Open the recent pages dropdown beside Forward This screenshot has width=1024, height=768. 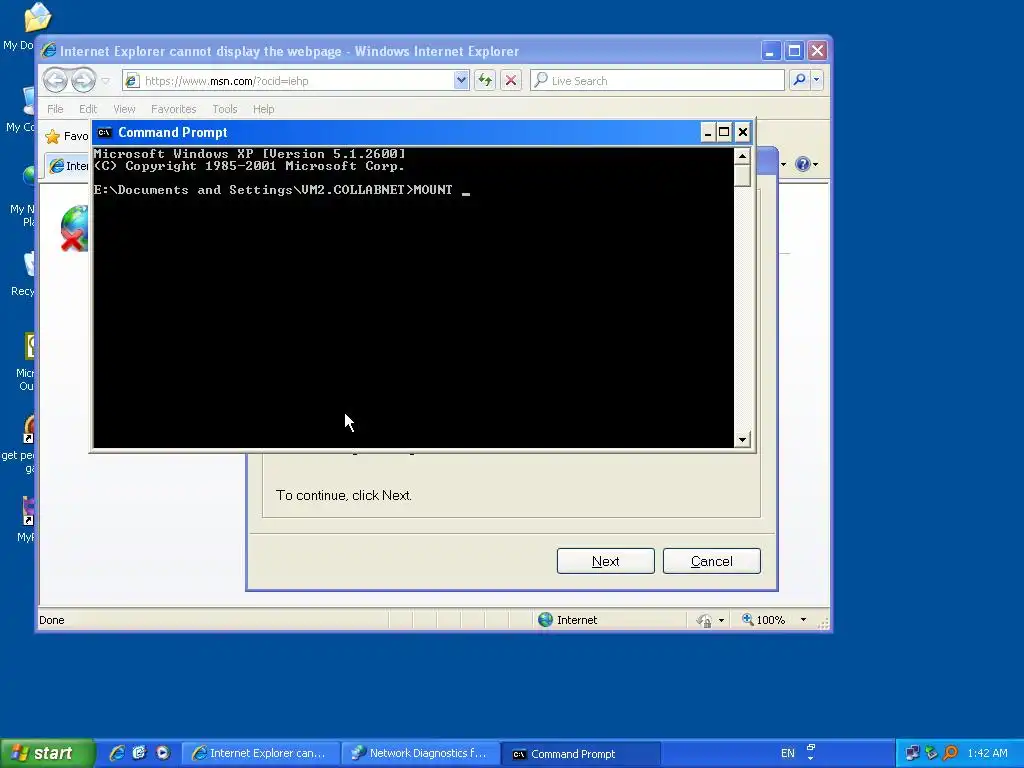coord(106,81)
